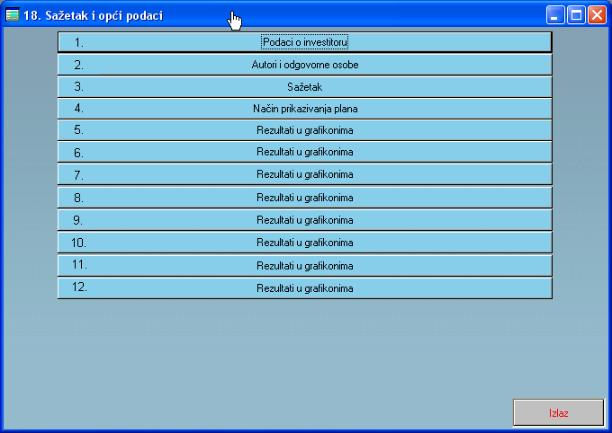Maximize the Sažetak i opći podaci window
Image resolution: width=612 pixels, height=433 pixels.
[x=576, y=15]
